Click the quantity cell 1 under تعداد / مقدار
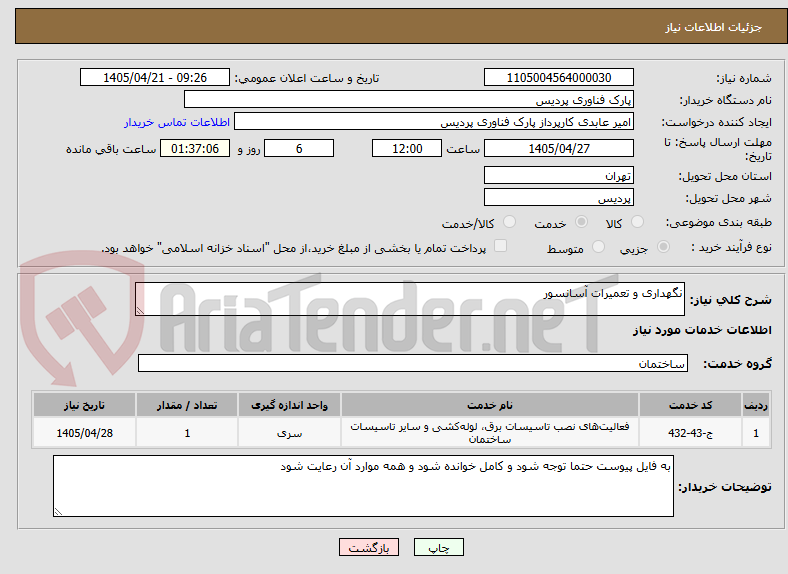 click(187, 432)
